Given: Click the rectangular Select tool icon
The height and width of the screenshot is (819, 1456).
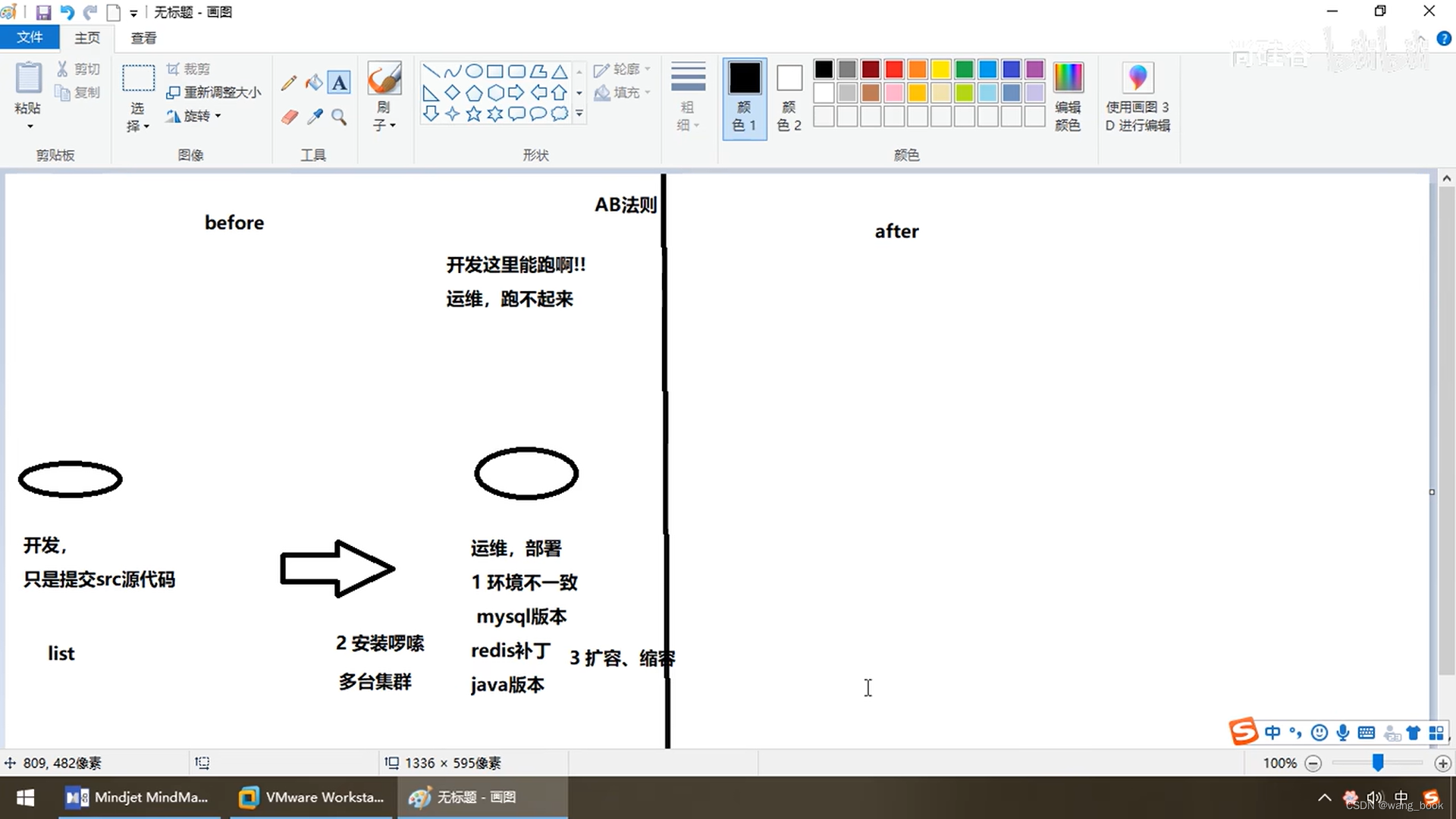Looking at the screenshot, I should 138,78.
